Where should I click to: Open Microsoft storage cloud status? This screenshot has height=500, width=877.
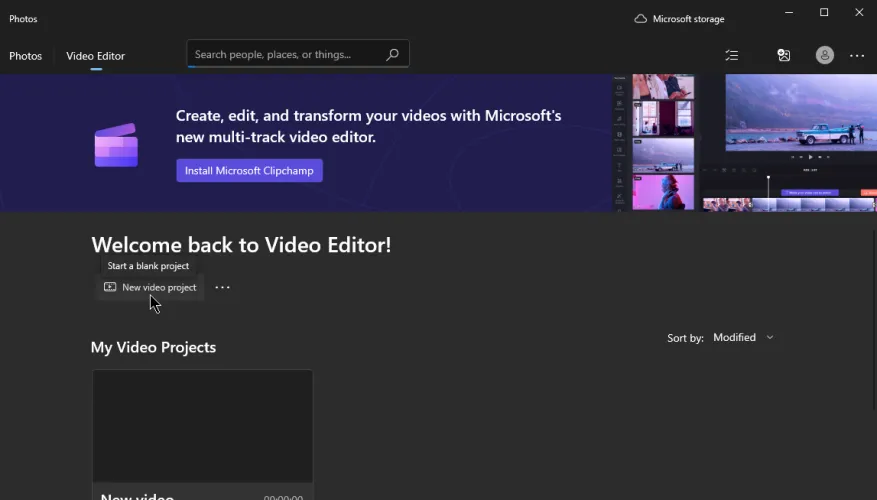679,19
